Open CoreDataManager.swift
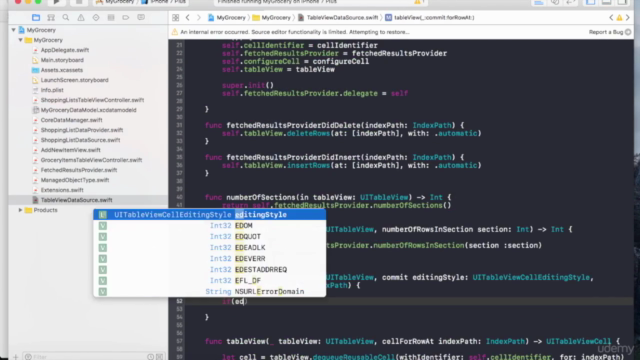Viewport: 640px width, 360px height. [x=71, y=120]
